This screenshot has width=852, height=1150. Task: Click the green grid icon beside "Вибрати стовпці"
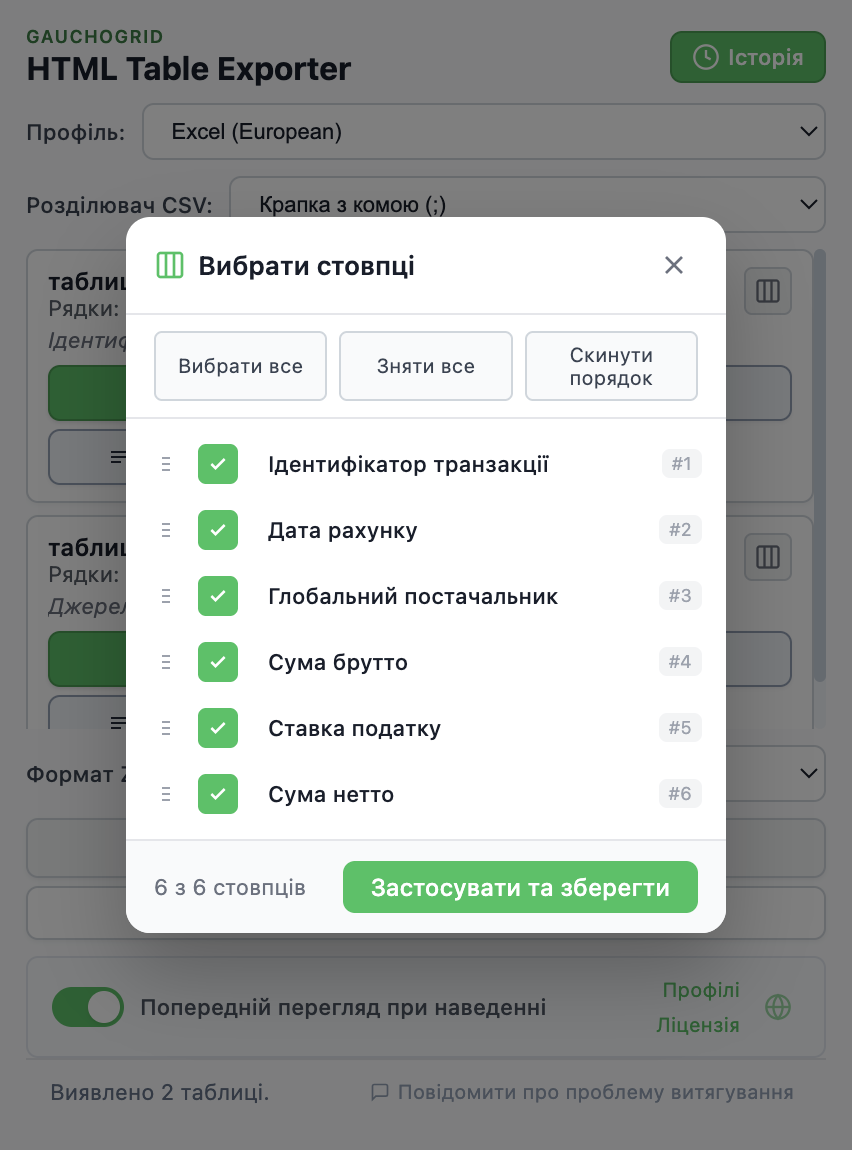click(170, 265)
